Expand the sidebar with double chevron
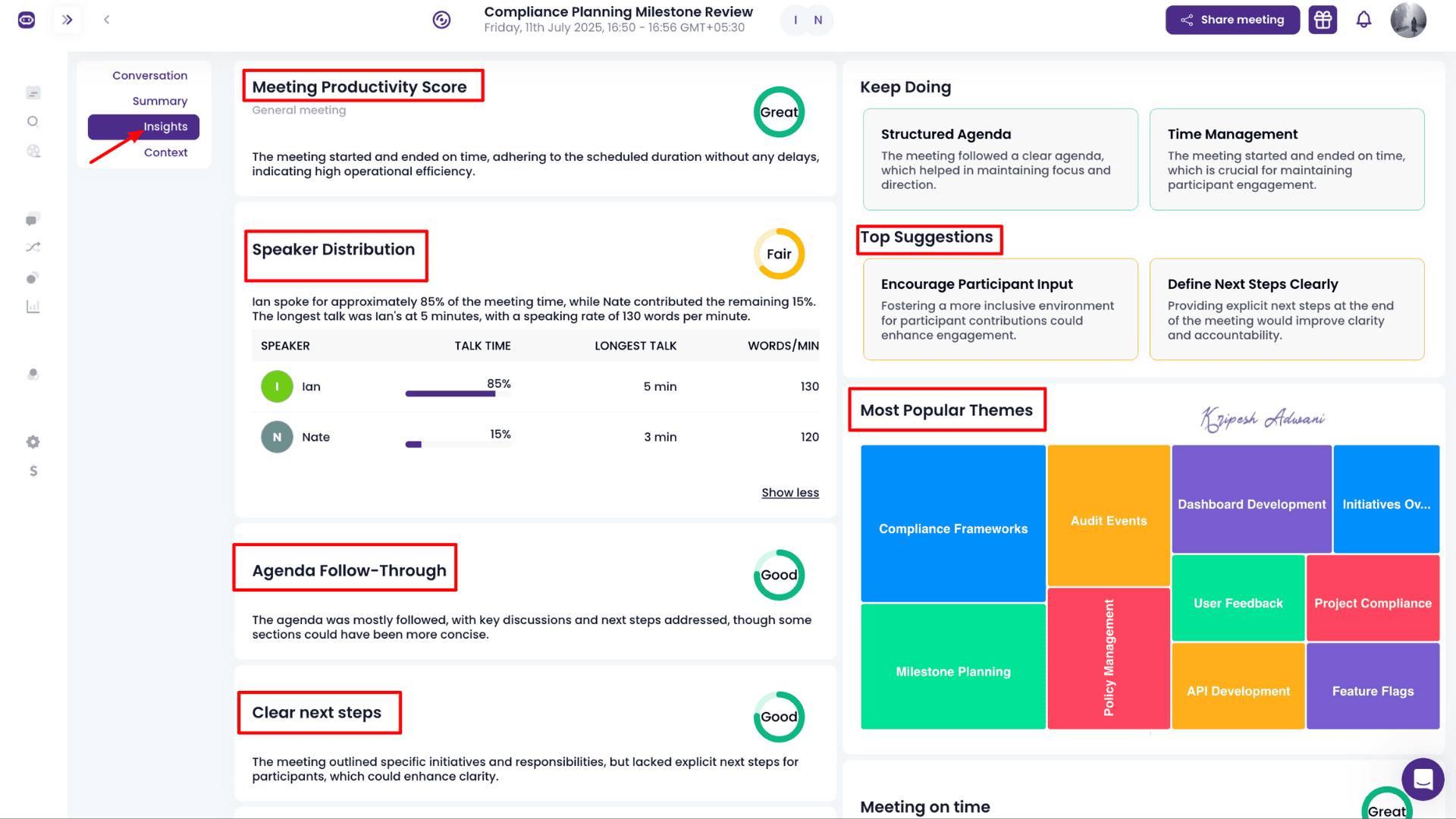The image size is (1456, 819). point(67,20)
